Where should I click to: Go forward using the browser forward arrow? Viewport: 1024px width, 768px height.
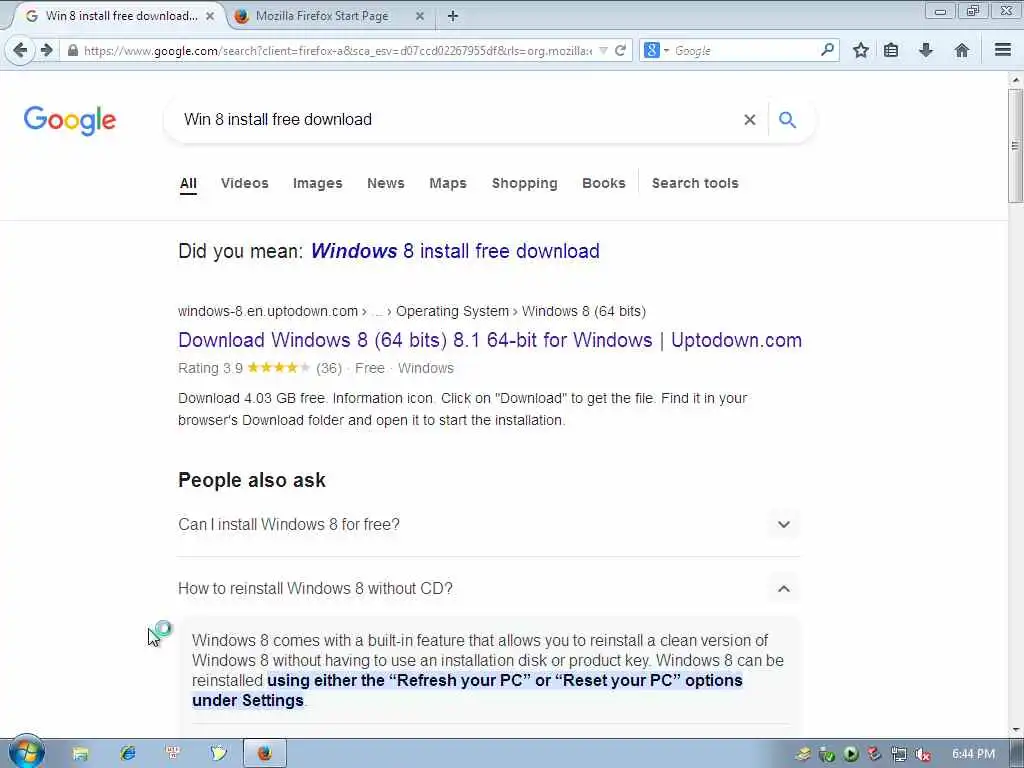pos(46,50)
